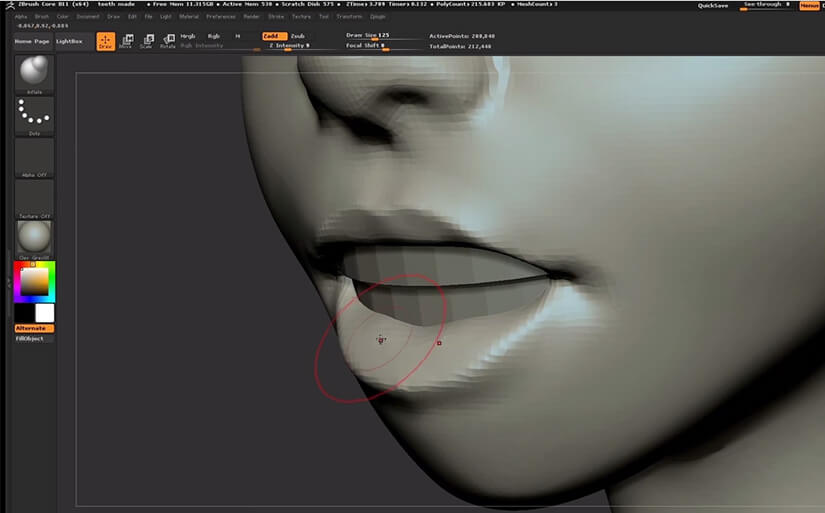
Task: Click the ActivePoints count text
Action: (462, 36)
